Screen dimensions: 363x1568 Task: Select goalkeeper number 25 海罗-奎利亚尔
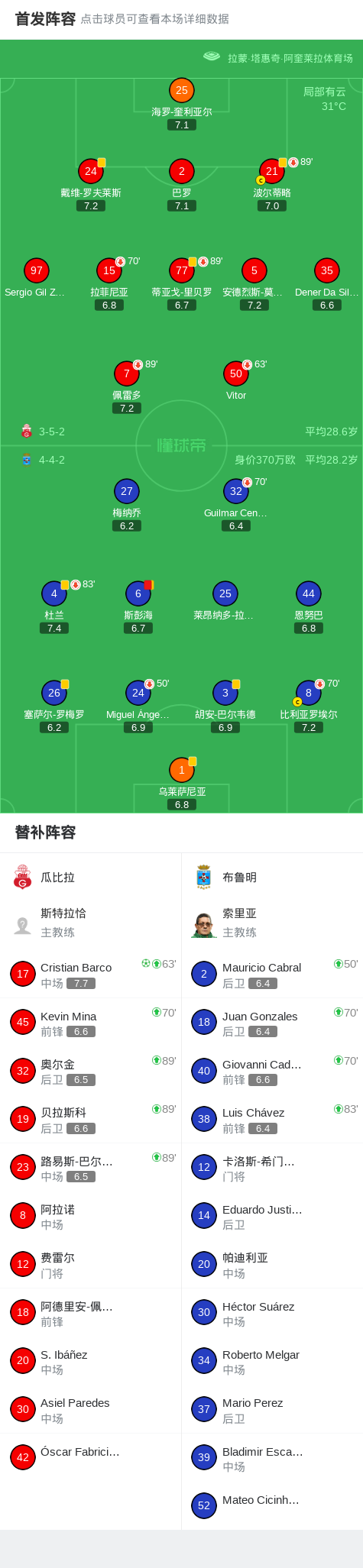[x=182, y=90]
